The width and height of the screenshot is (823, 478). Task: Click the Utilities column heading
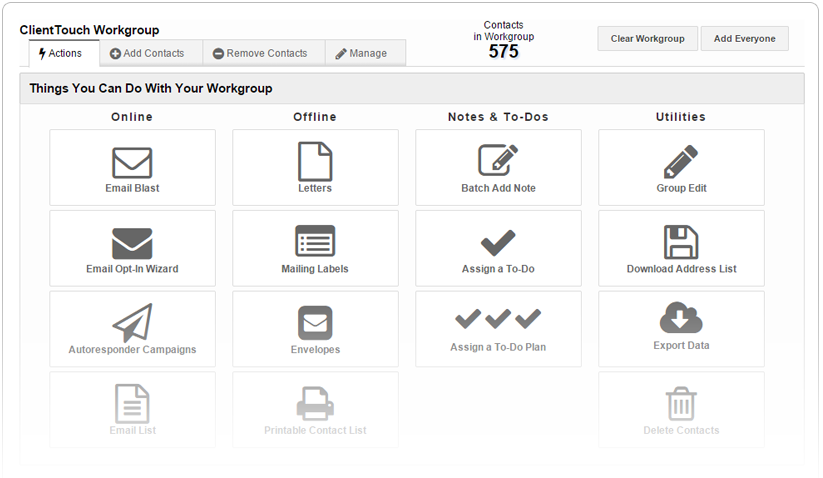pos(681,117)
